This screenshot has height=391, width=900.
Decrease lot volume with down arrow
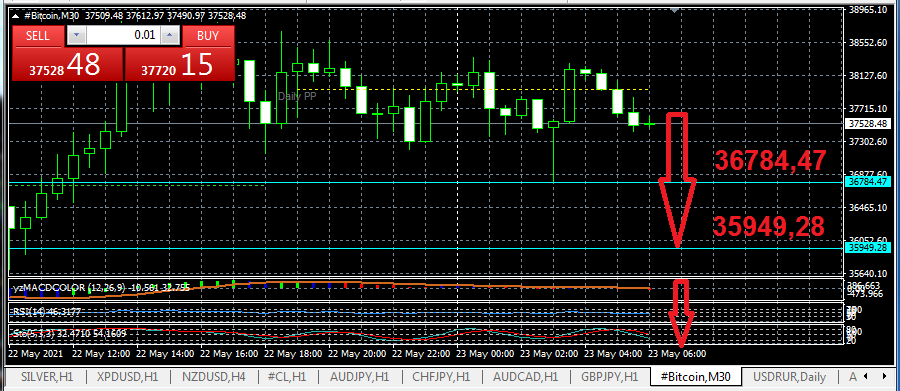tap(77, 36)
